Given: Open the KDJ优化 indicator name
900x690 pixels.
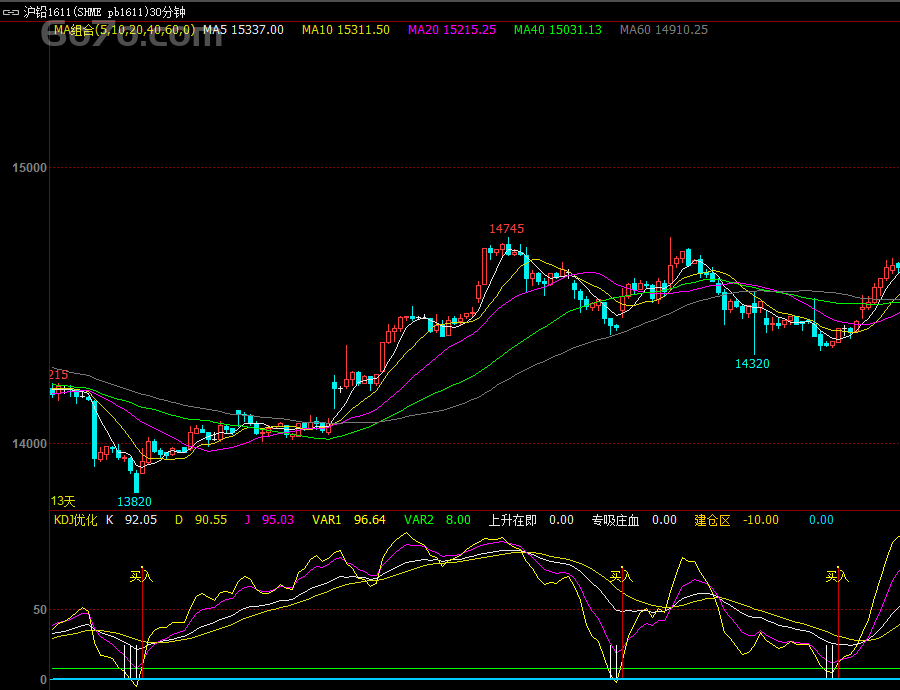Looking at the screenshot, I should tap(75, 520).
